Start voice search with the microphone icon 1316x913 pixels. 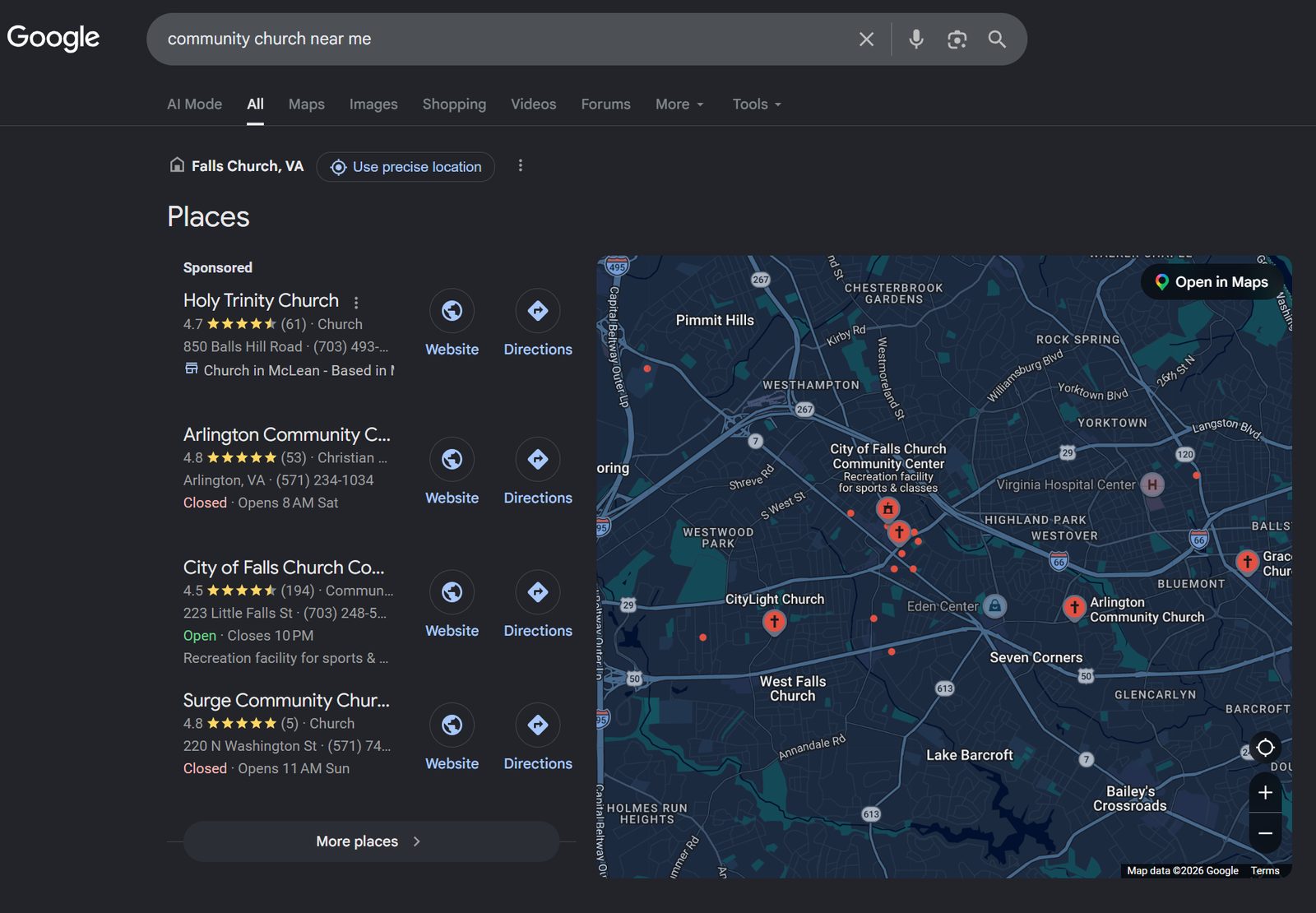[916, 39]
